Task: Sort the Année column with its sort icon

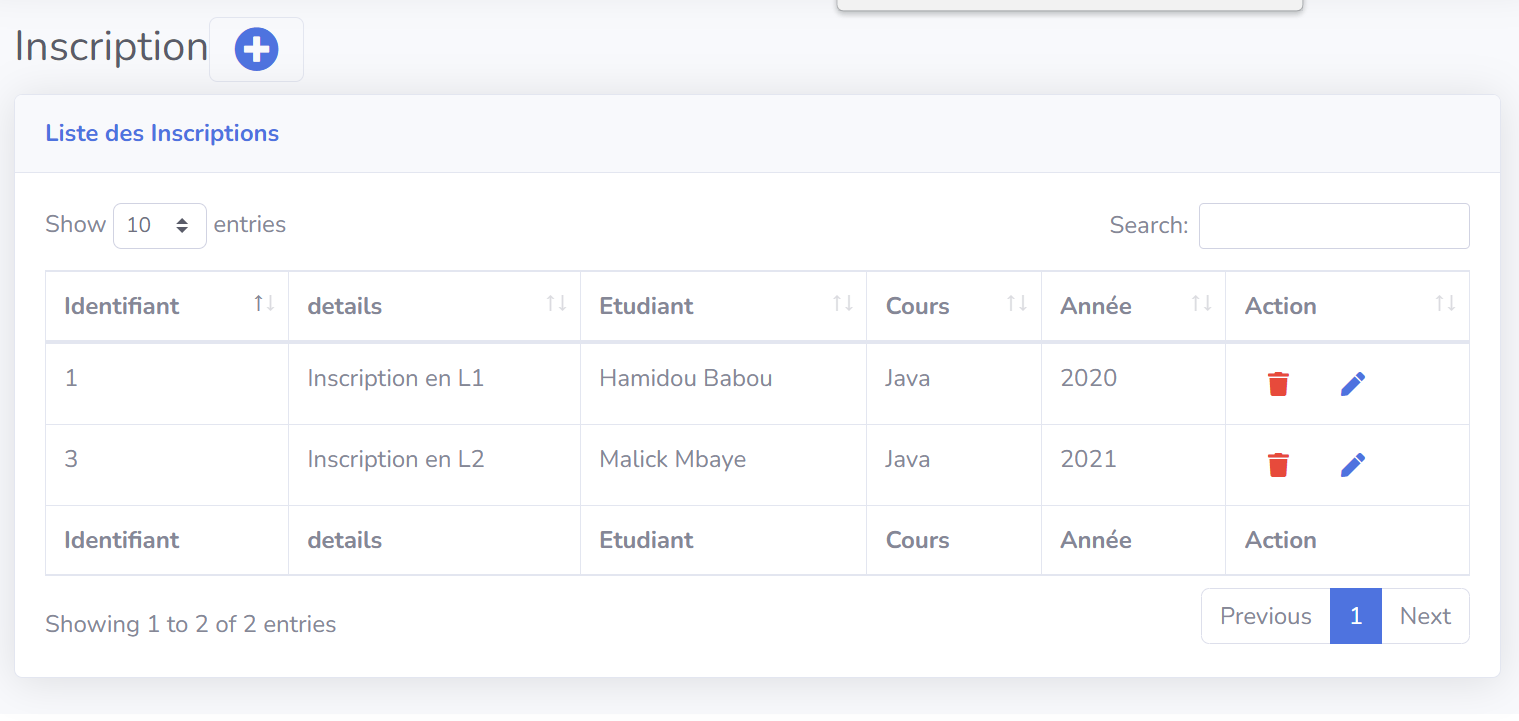Action: coord(1200,305)
